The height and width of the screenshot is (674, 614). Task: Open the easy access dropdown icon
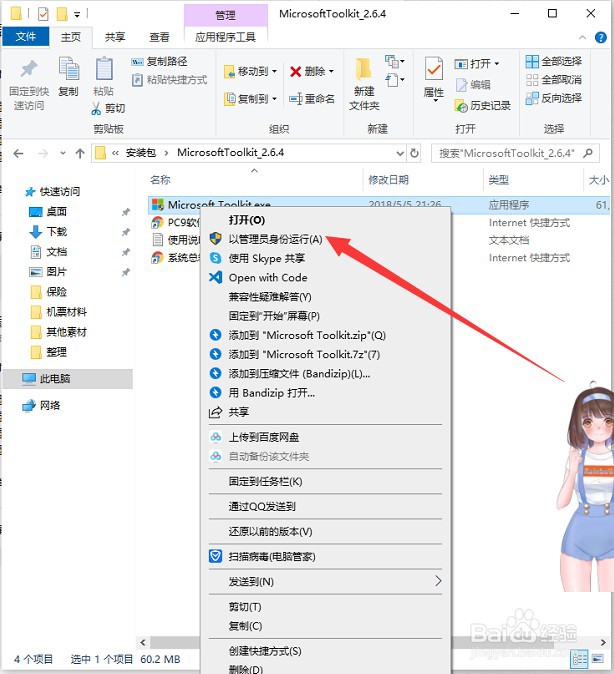tap(395, 80)
